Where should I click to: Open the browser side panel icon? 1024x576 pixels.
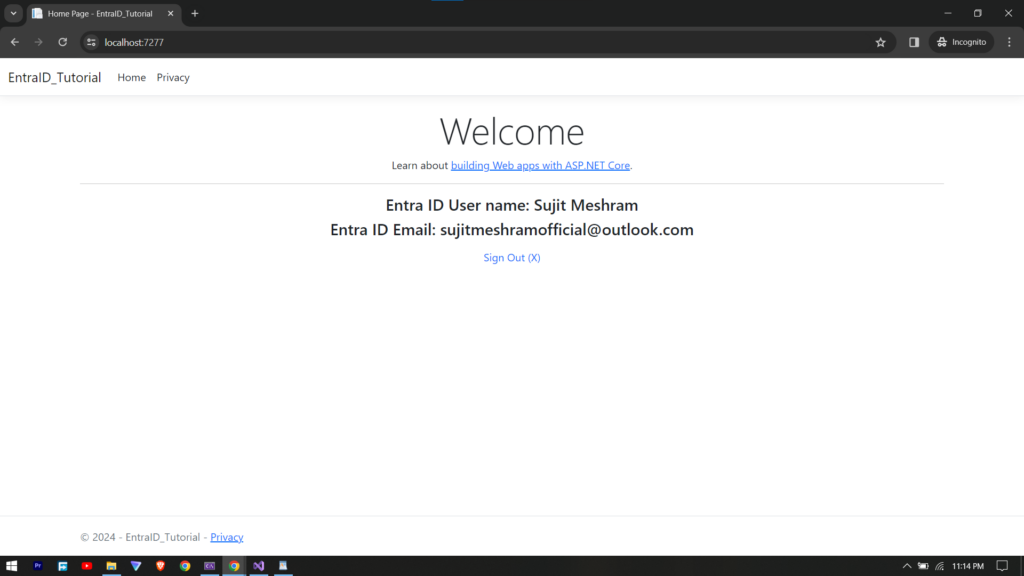(914, 42)
